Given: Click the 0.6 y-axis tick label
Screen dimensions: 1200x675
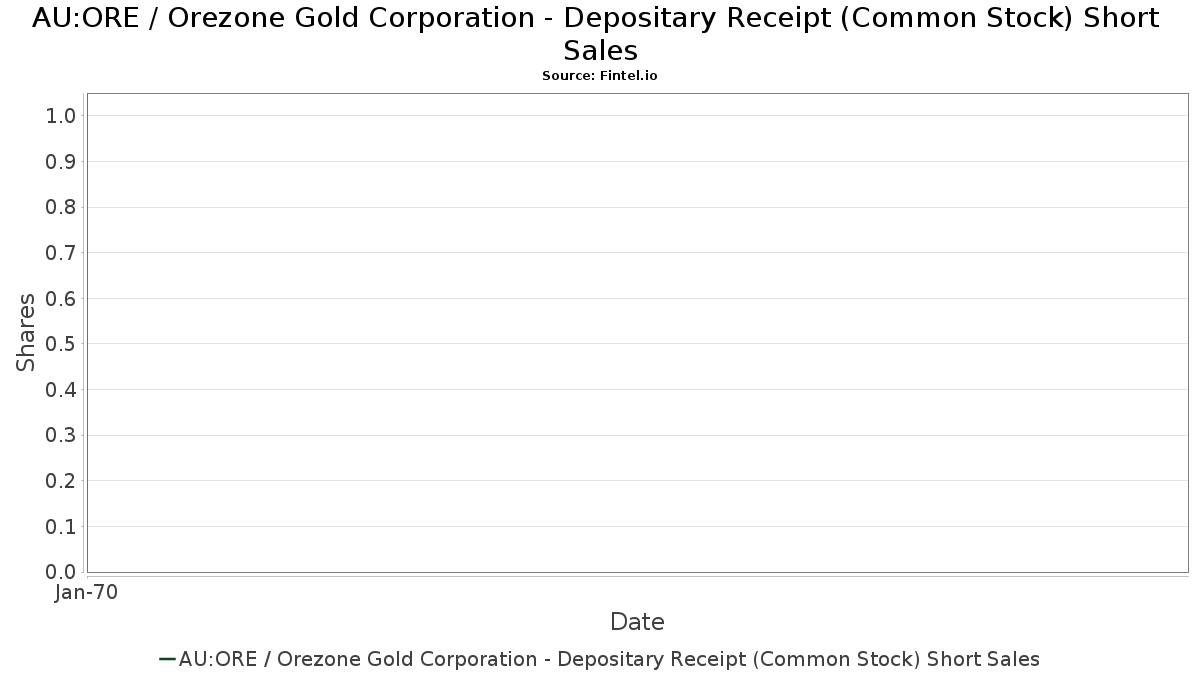Looking at the screenshot, I should [x=61, y=299].
